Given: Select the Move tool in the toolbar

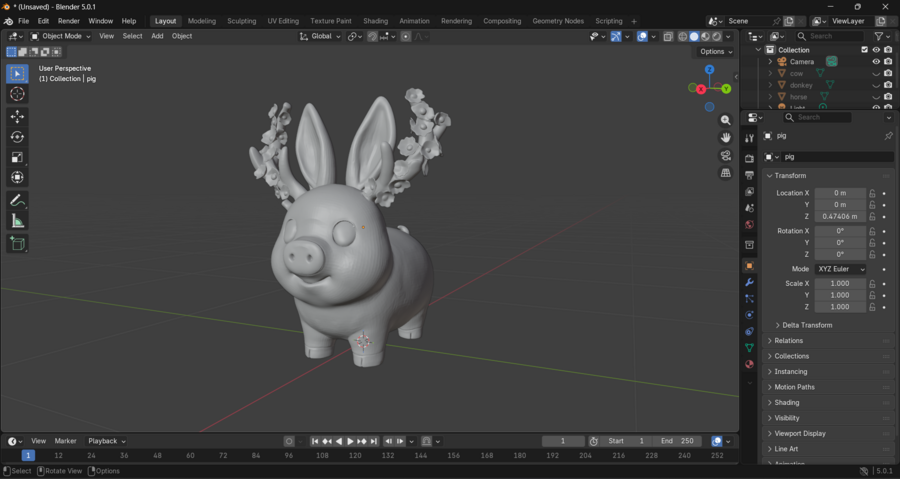Looking at the screenshot, I should 17,117.
